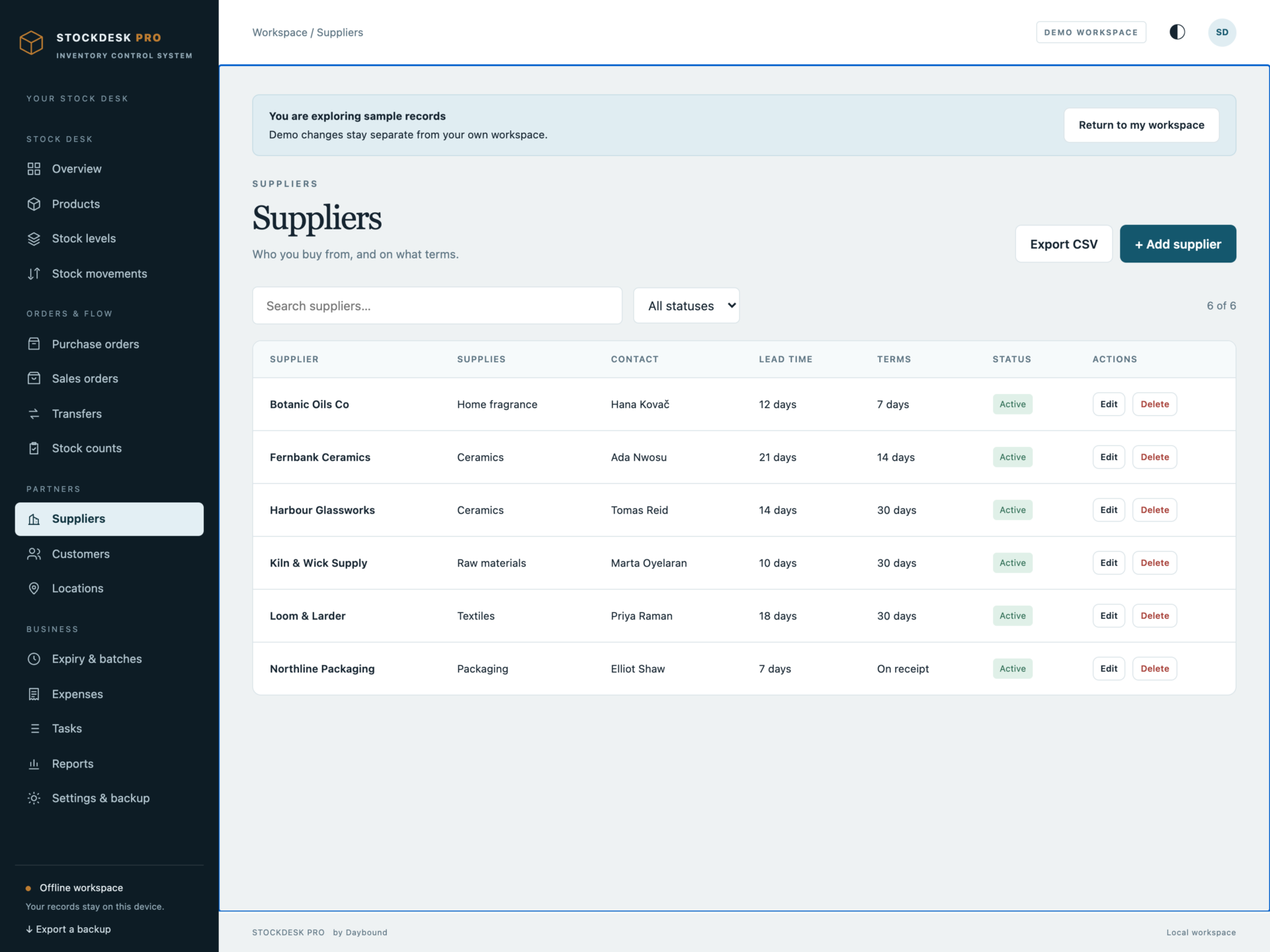Open Stock movements page
This screenshot has width=1270, height=952.
click(x=109, y=274)
